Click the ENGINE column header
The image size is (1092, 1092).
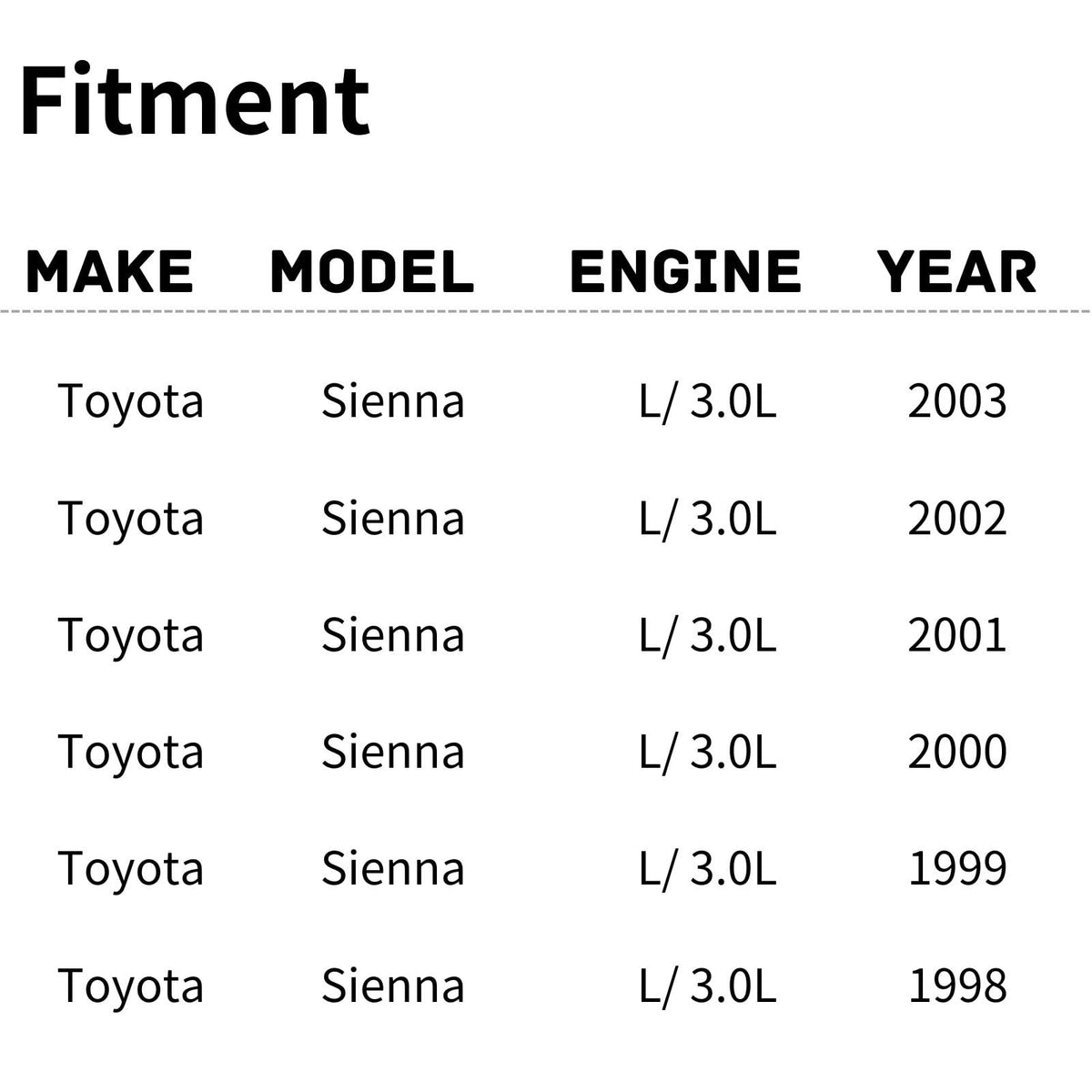coord(685,271)
